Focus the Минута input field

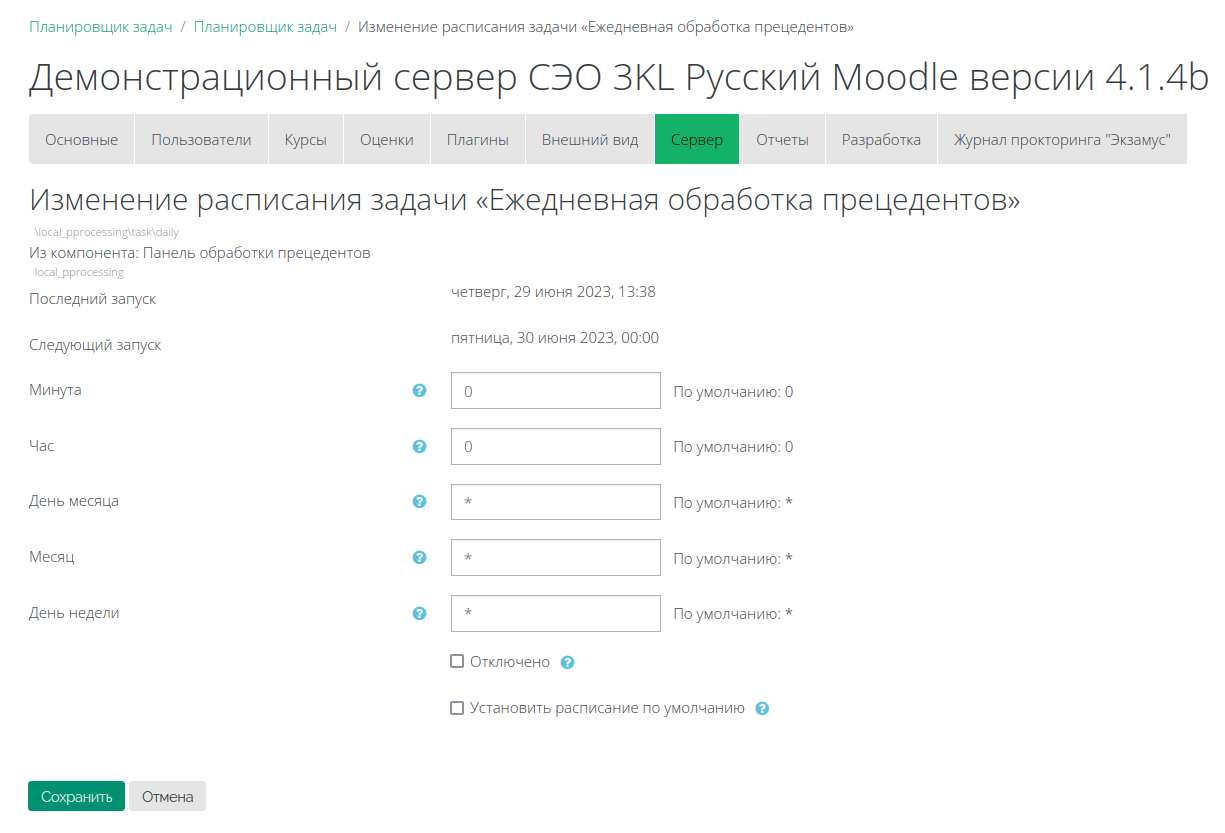(x=556, y=391)
